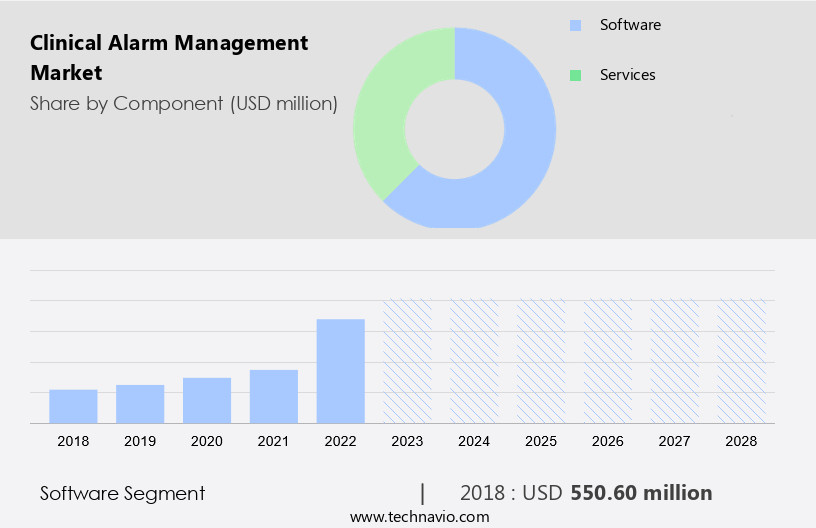The image size is (816, 528).
Task: Click the hatched 2026 forecast bar
Action: [608, 361]
